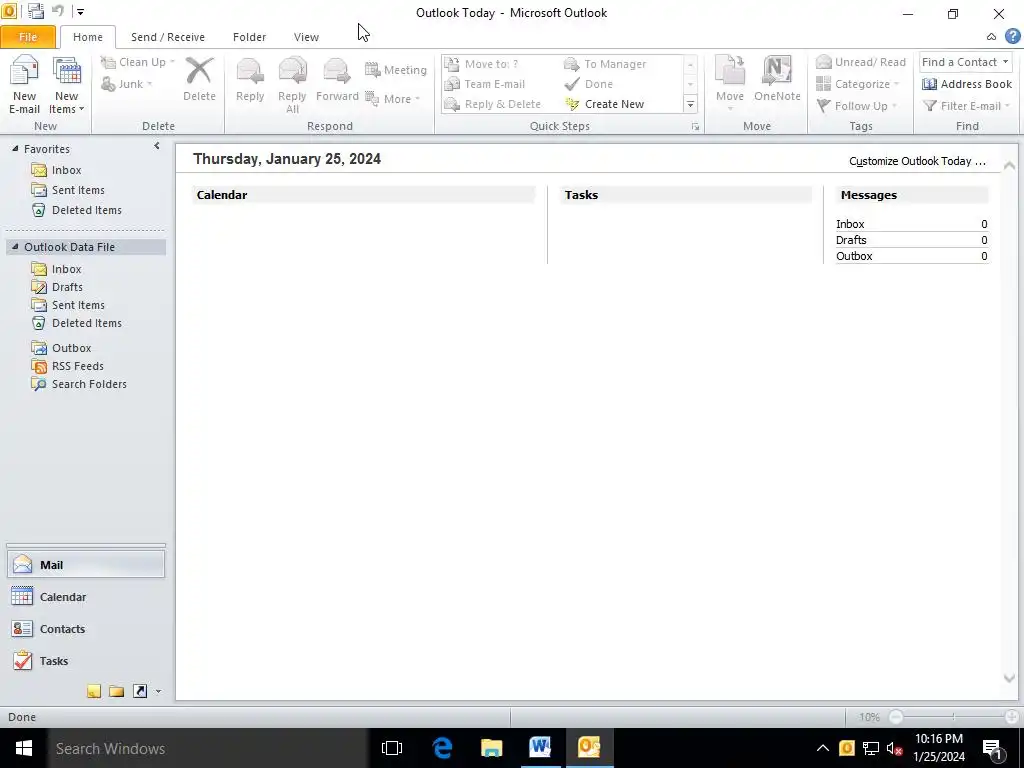The height and width of the screenshot is (768, 1024).
Task: Open Favorites Inbox folder
Action: point(67,170)
